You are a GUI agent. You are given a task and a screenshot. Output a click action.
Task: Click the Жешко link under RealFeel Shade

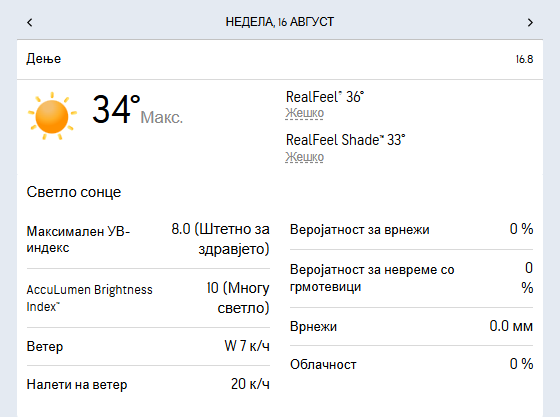tap(304, 157)
